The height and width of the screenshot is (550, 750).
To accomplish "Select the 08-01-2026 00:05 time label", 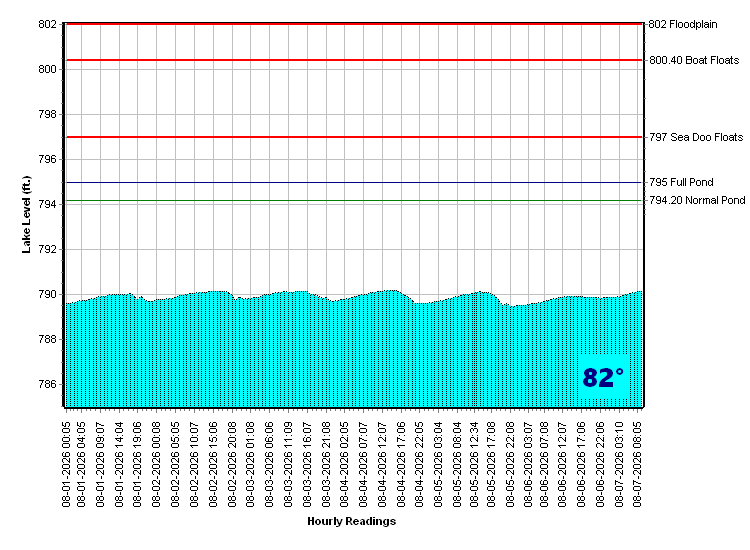I will point(66,464).
